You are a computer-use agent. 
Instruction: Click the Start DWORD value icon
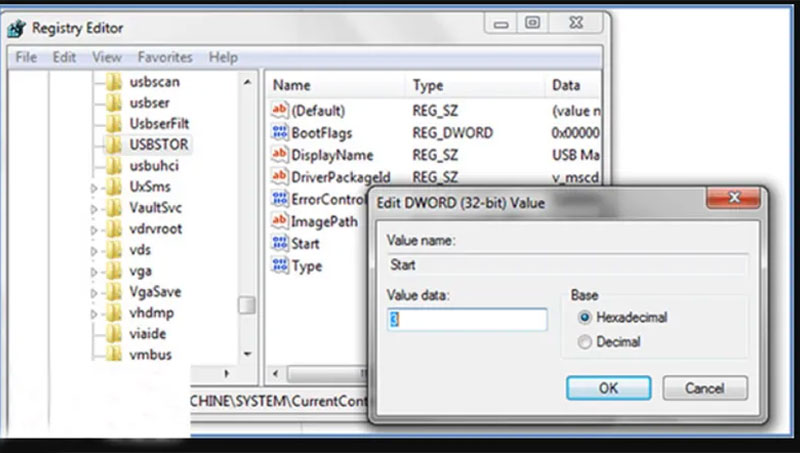click(280, 244)
